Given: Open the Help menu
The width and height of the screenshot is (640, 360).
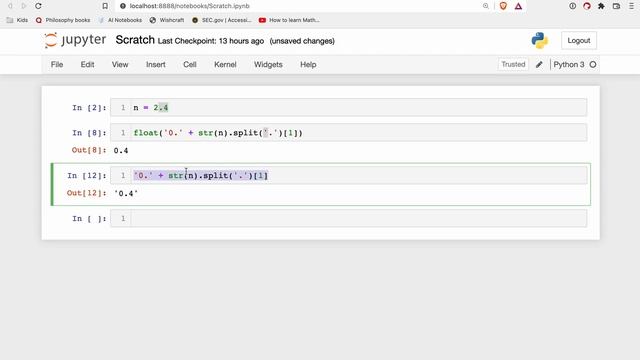Looking at the screenshot, I should pyautogui.click(x=308, y=64).
